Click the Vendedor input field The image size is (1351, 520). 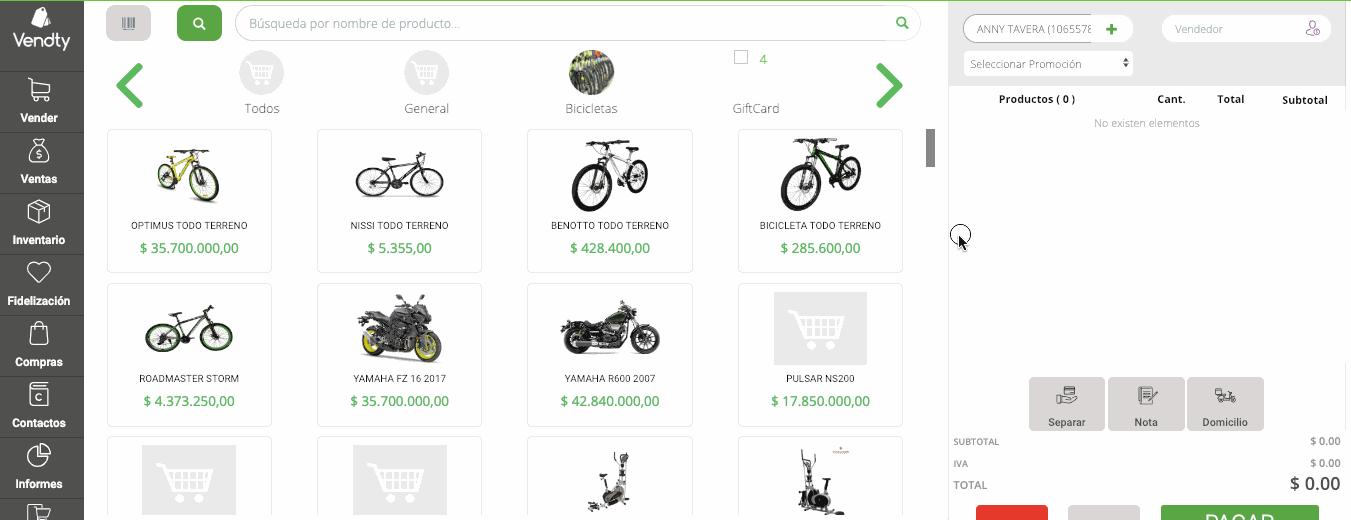coord(1235,29)
